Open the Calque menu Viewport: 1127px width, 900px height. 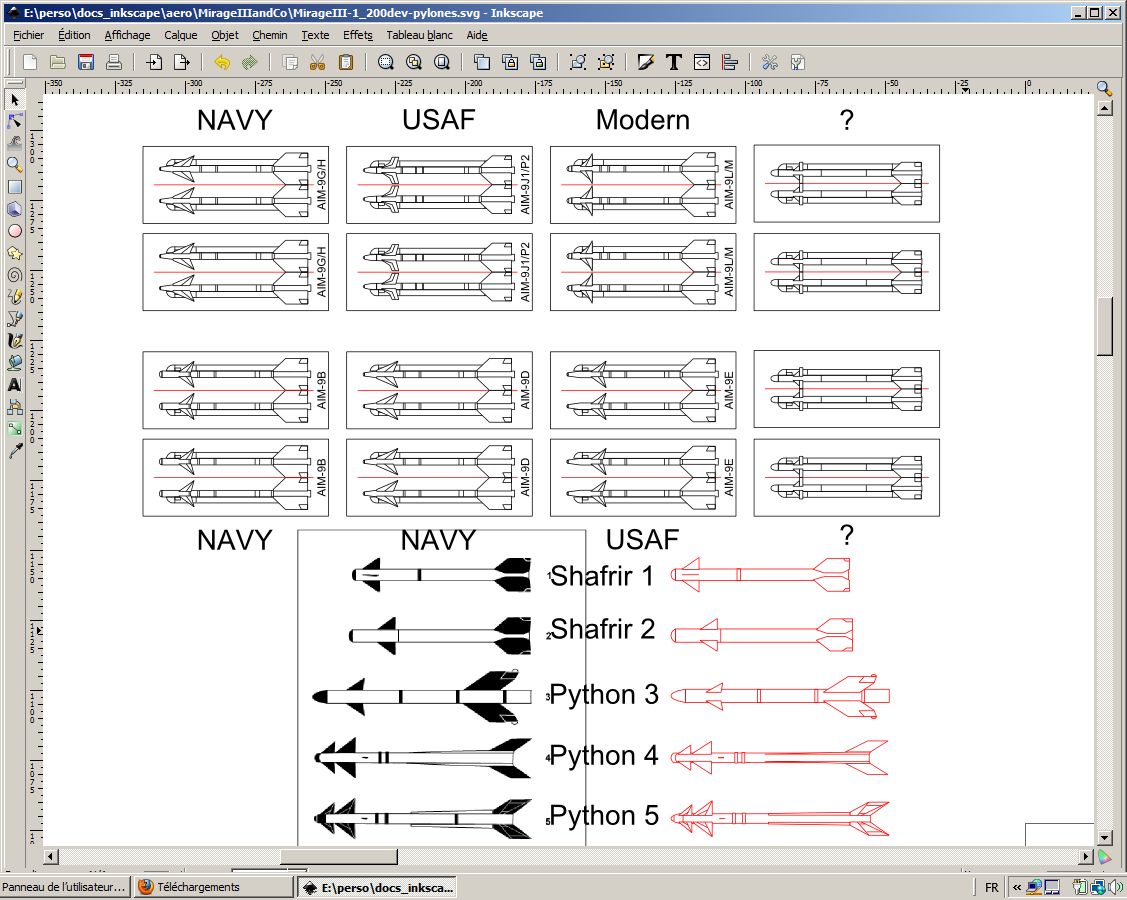coord(181,35)
